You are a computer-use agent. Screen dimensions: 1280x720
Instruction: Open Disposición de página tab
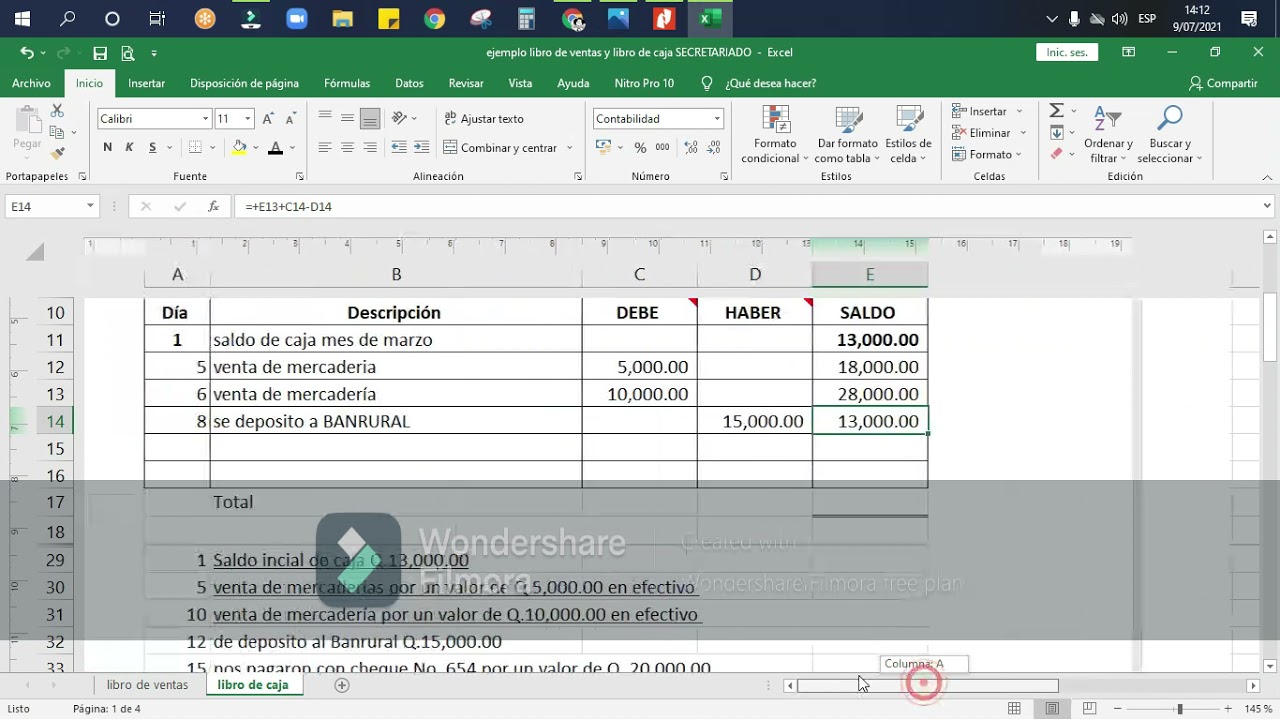point(244,84)
